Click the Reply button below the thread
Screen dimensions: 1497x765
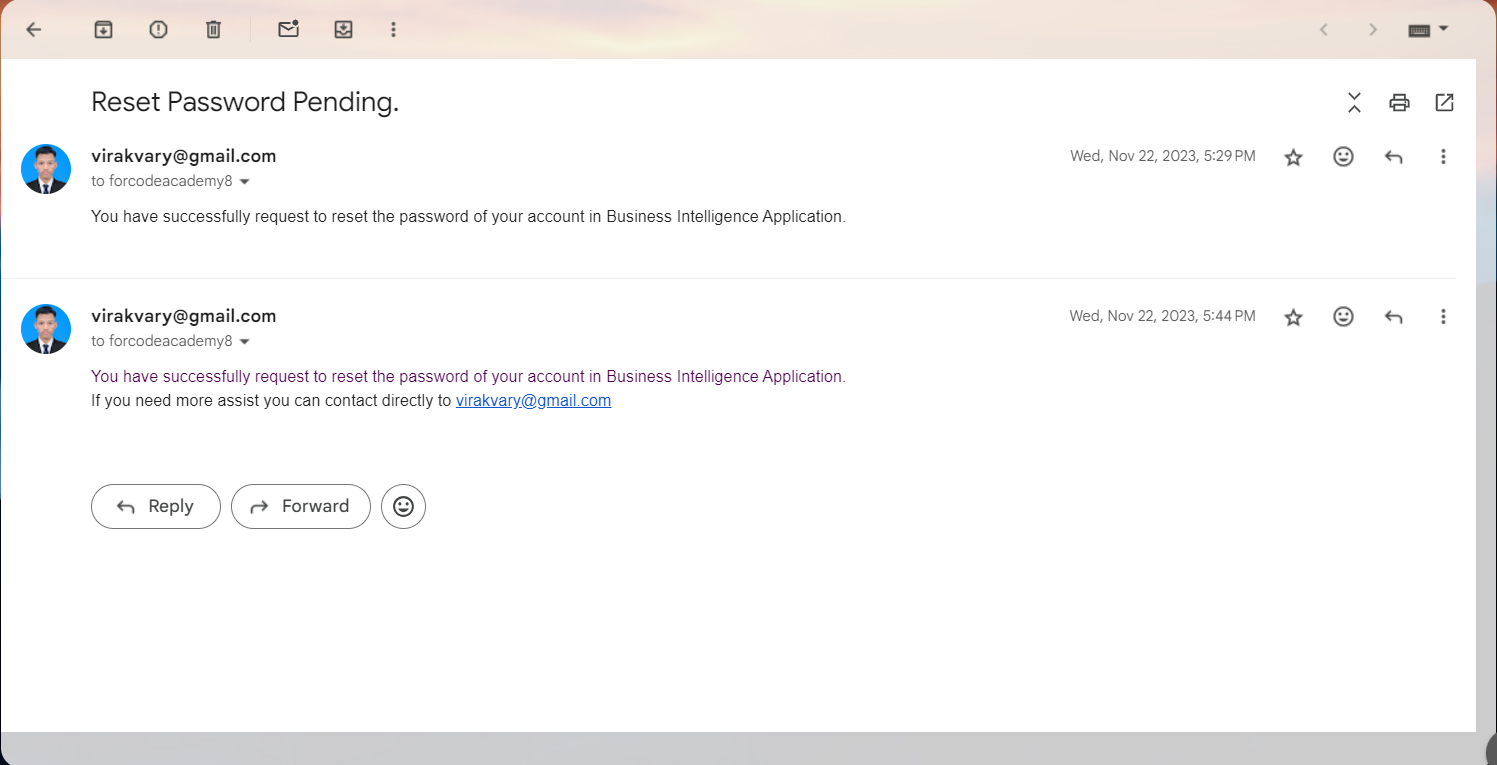coord(155,506)
